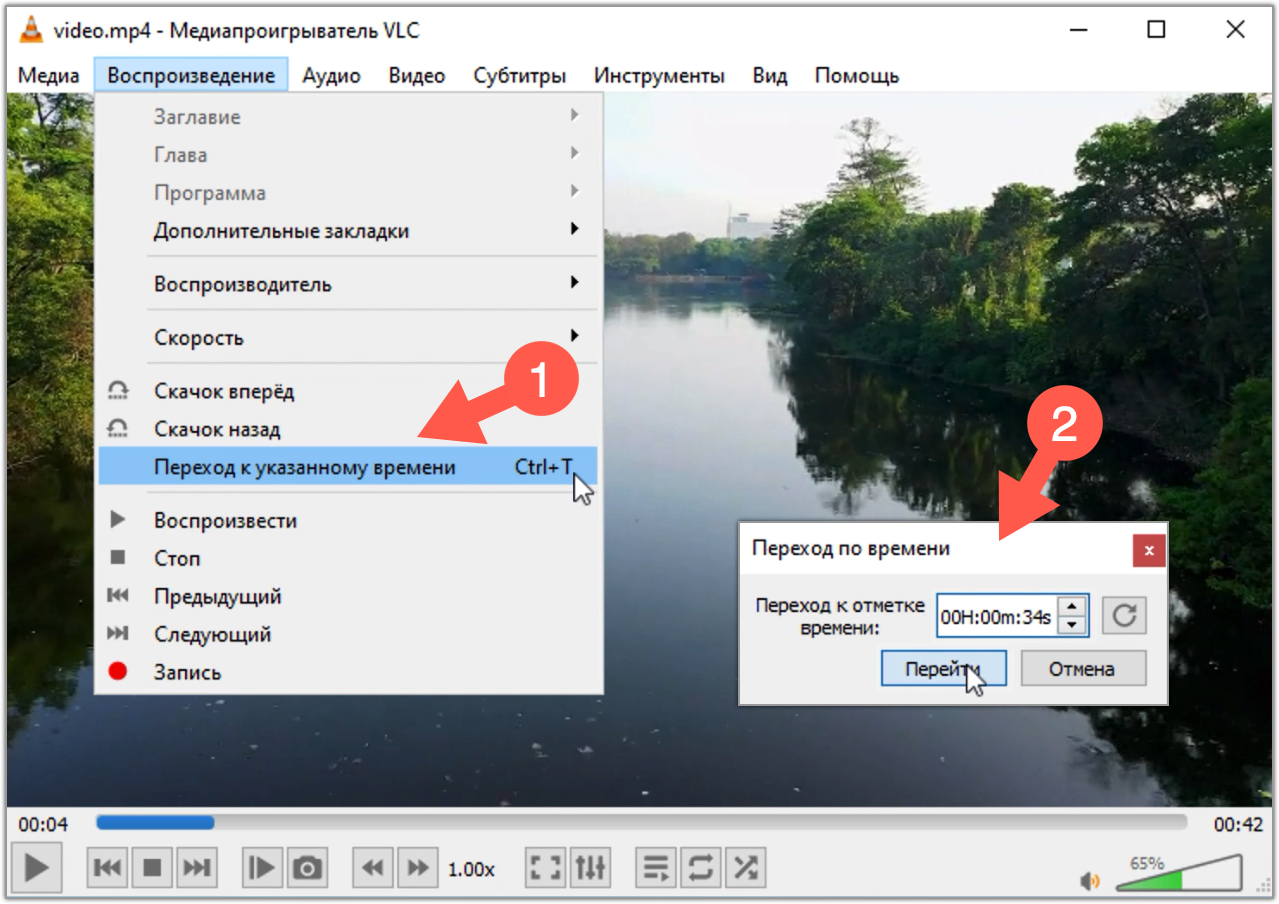Click the slower playback rewind icon
Image resolution: width=1279 pixels, height=904 pixels.
(x=374, y=868)
